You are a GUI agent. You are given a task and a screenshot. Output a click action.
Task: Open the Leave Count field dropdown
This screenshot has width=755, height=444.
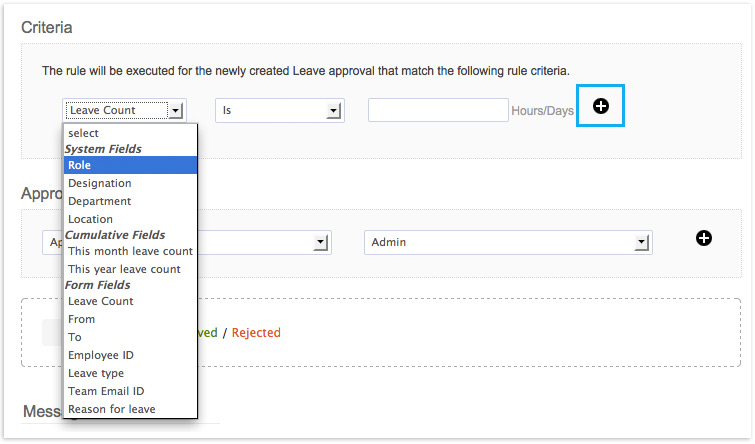tap(124, 110)
